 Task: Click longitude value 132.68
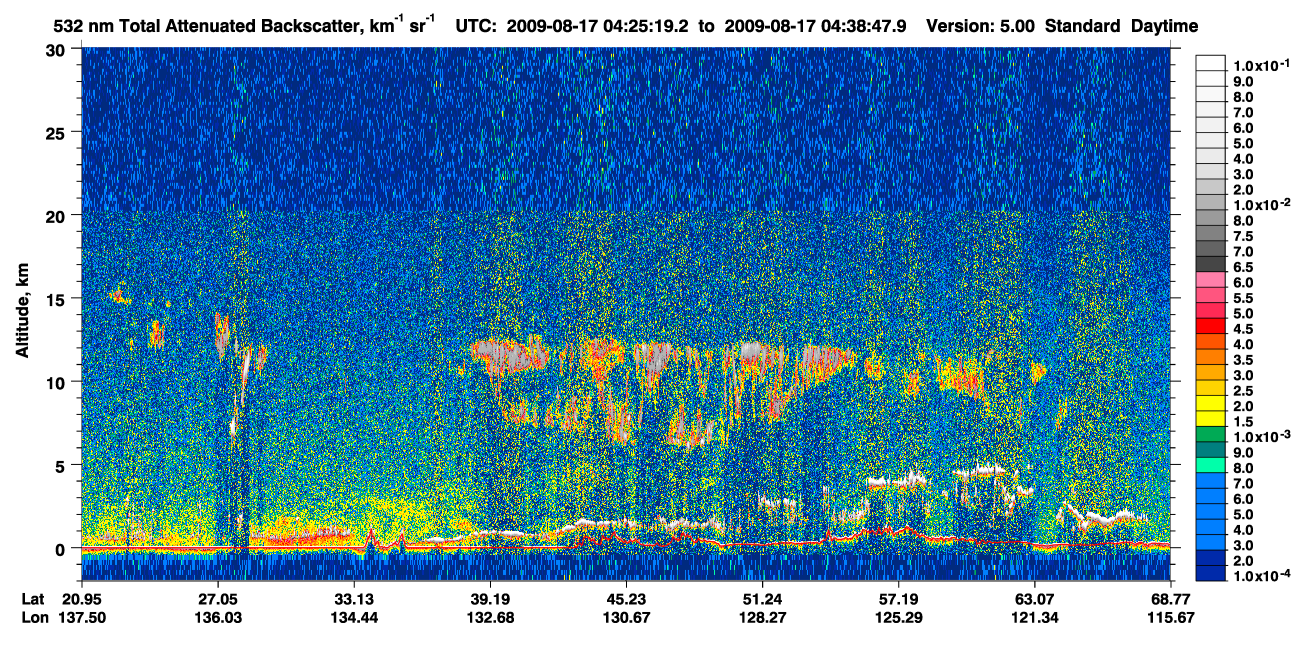[x=490, y=618]
